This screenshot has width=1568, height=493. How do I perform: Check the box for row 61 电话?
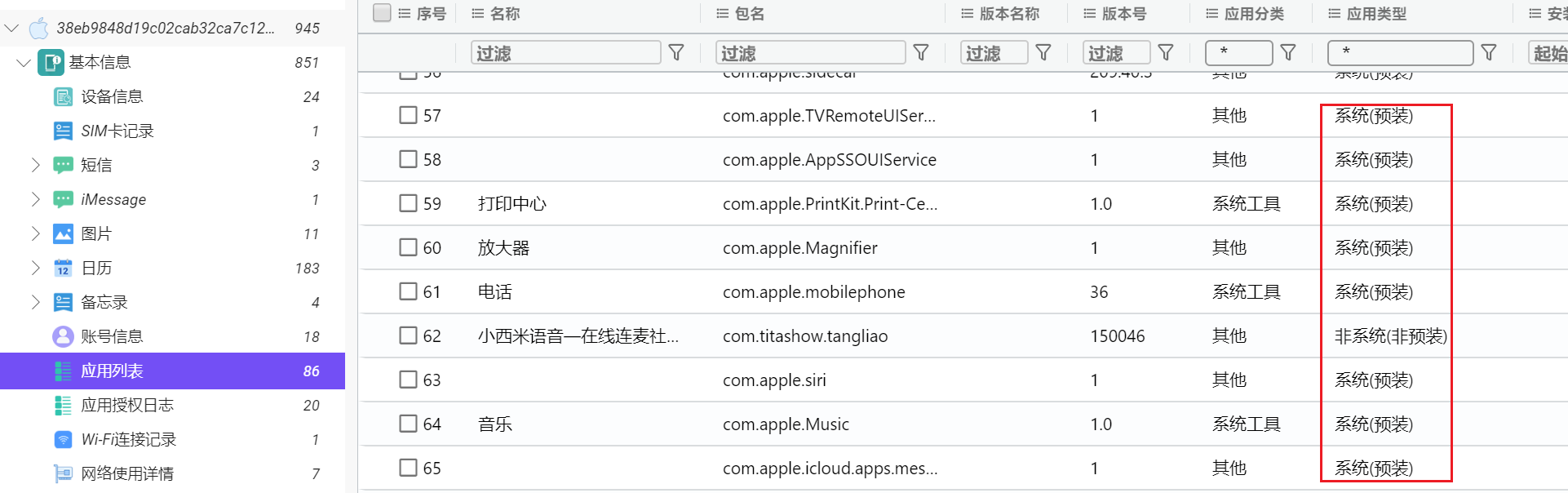point(408,291)
